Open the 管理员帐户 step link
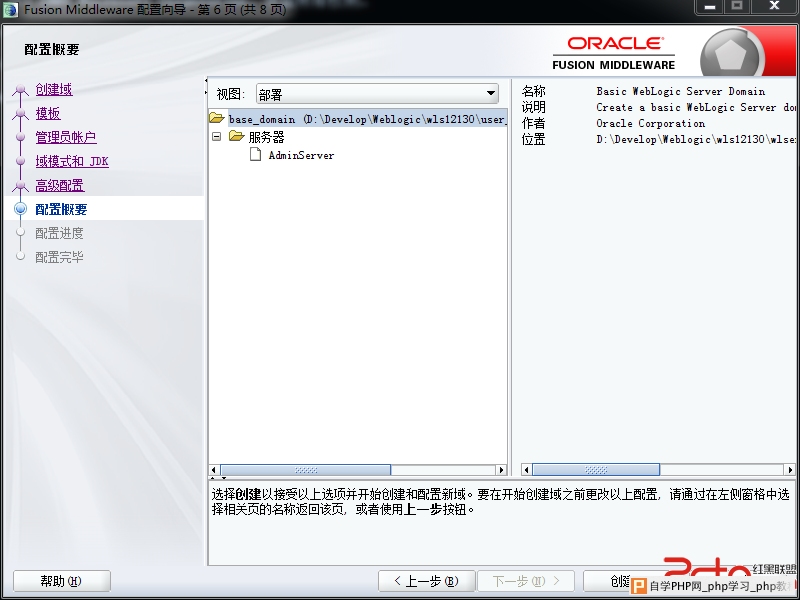Viewport: 800px width, 600px height. click(x=66, y=137)
